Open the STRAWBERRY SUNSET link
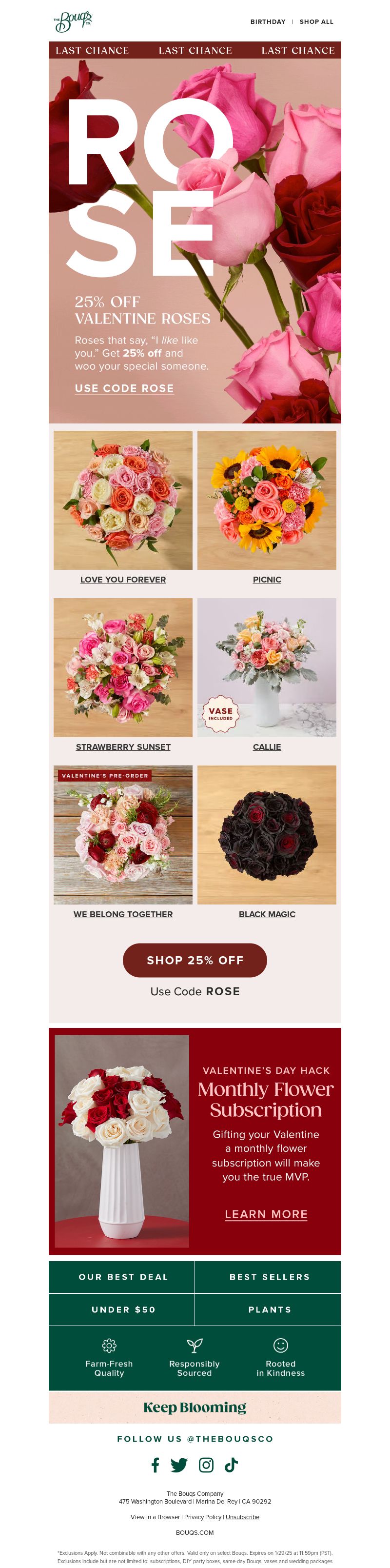The height and width of the screenshot is (1568, 390). [x=123, y=747]
